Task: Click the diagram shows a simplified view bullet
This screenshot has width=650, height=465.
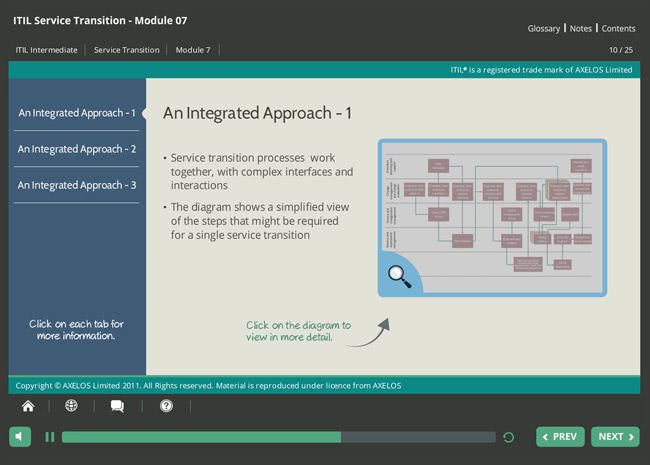Action: tap(260, 221)
